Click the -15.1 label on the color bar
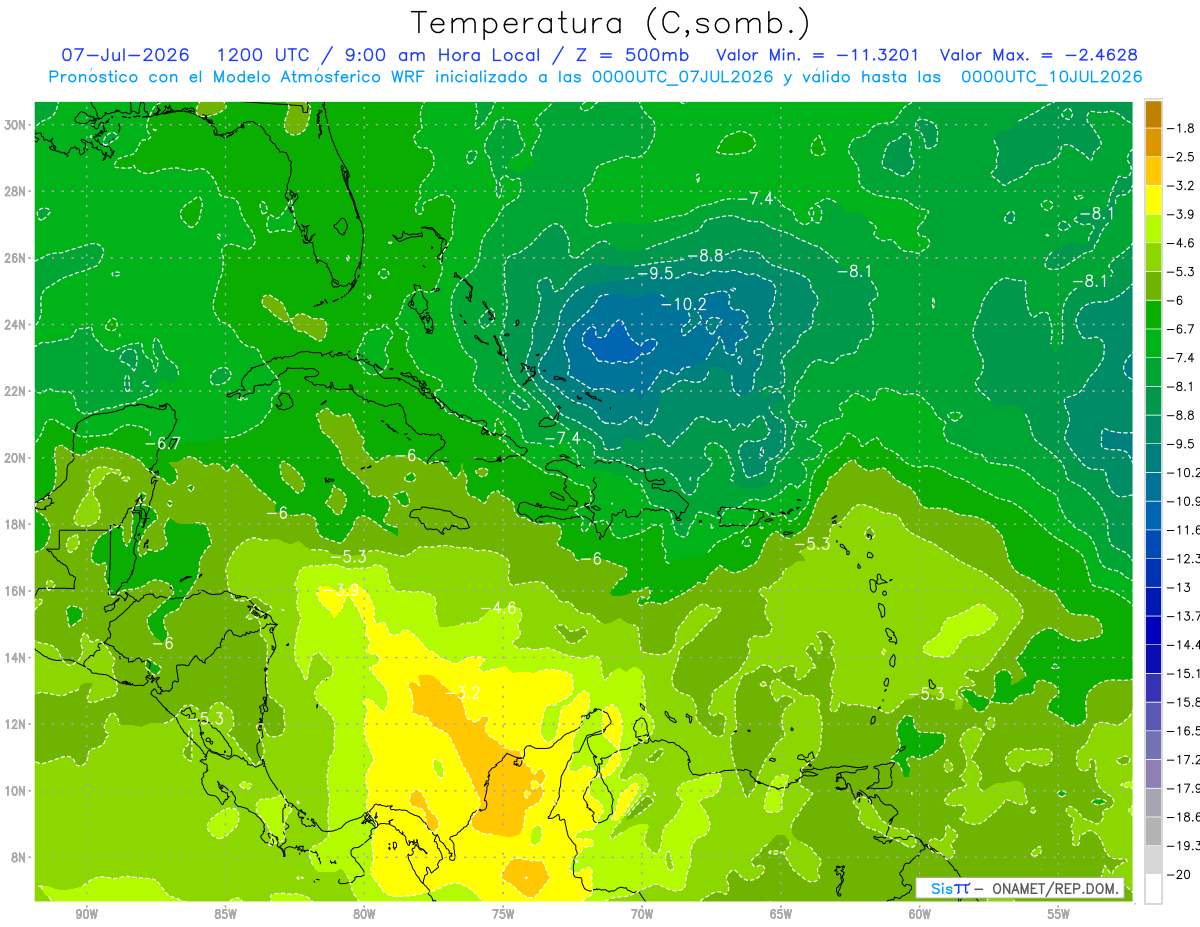The width and height of the screenshot is (1200, 927). [x=1185, y=673]
